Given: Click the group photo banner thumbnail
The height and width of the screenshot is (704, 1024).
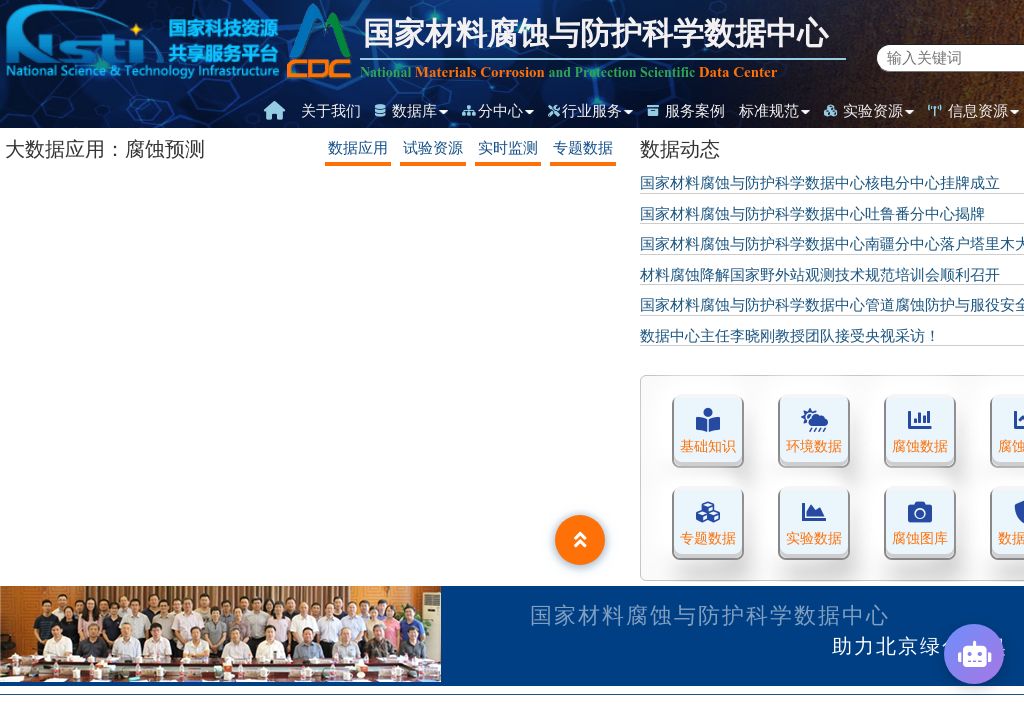Looking at the screenshot, I should (220, 635).
